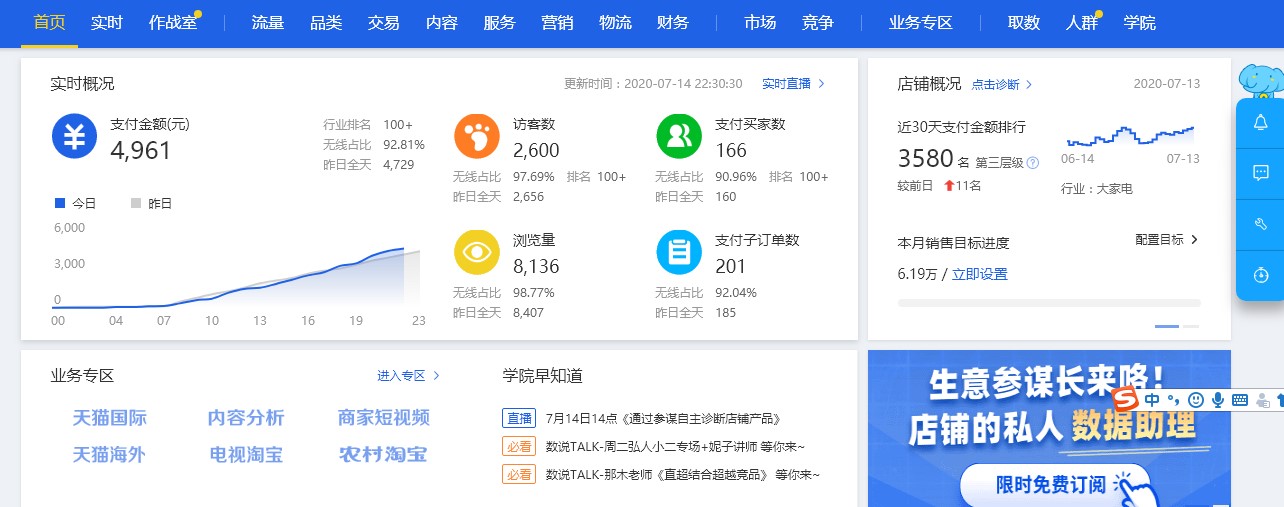Open the soft keyboard icon in IME bar
Screen dimensions: 1284x507
tap(1240, 400)
